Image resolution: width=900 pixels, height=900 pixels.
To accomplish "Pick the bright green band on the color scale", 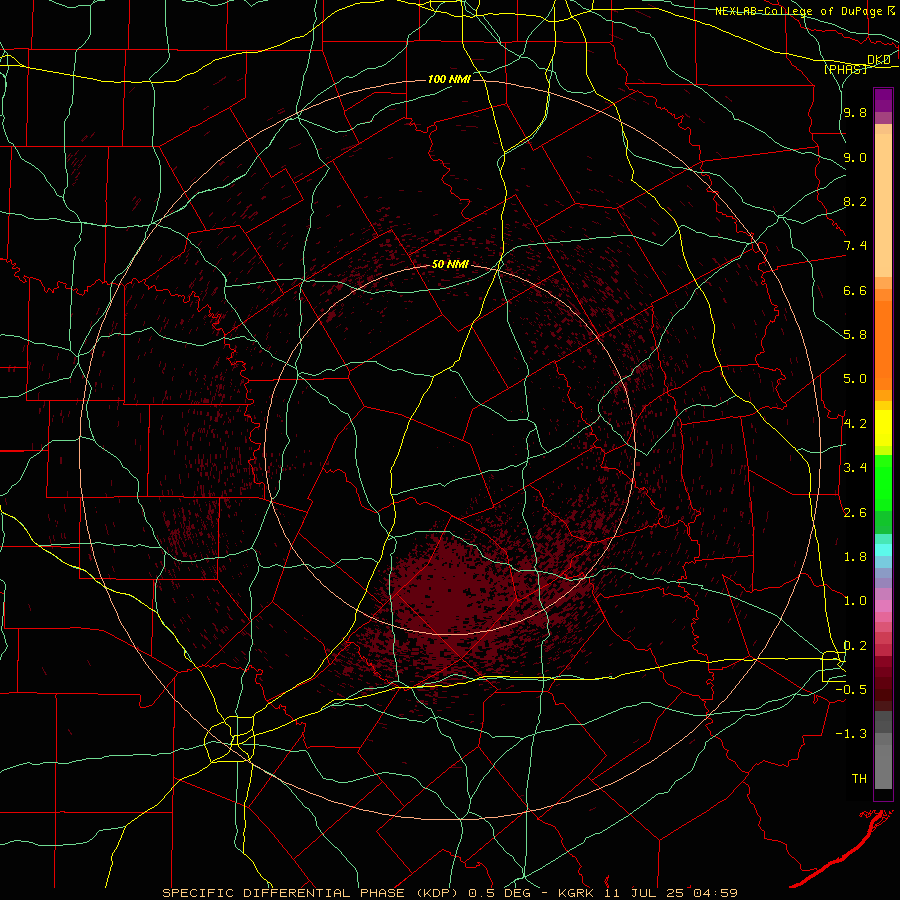I will point(883,483).
